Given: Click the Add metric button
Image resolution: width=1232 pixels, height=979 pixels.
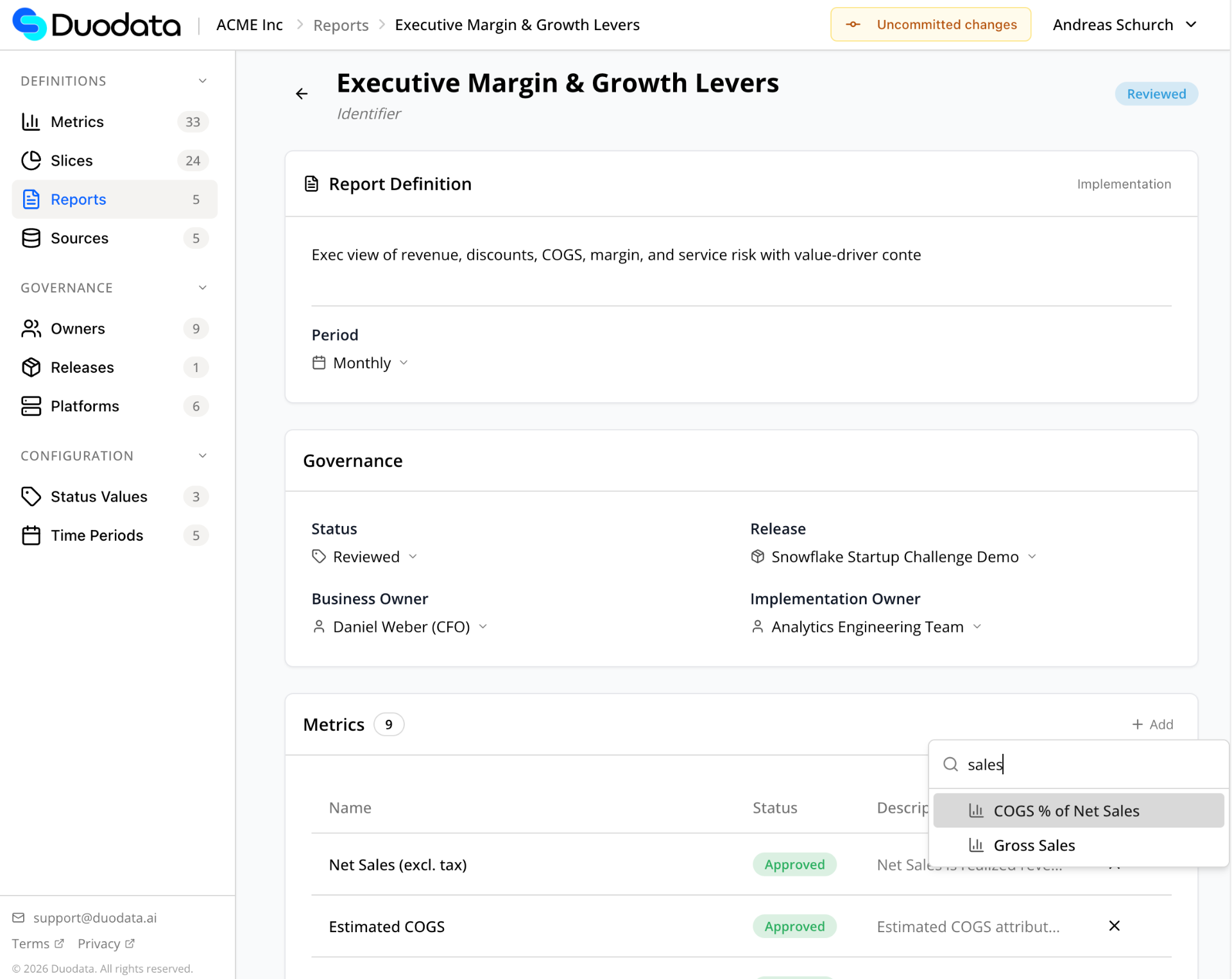Looking at the screenshot, I should pos(1152,724).
